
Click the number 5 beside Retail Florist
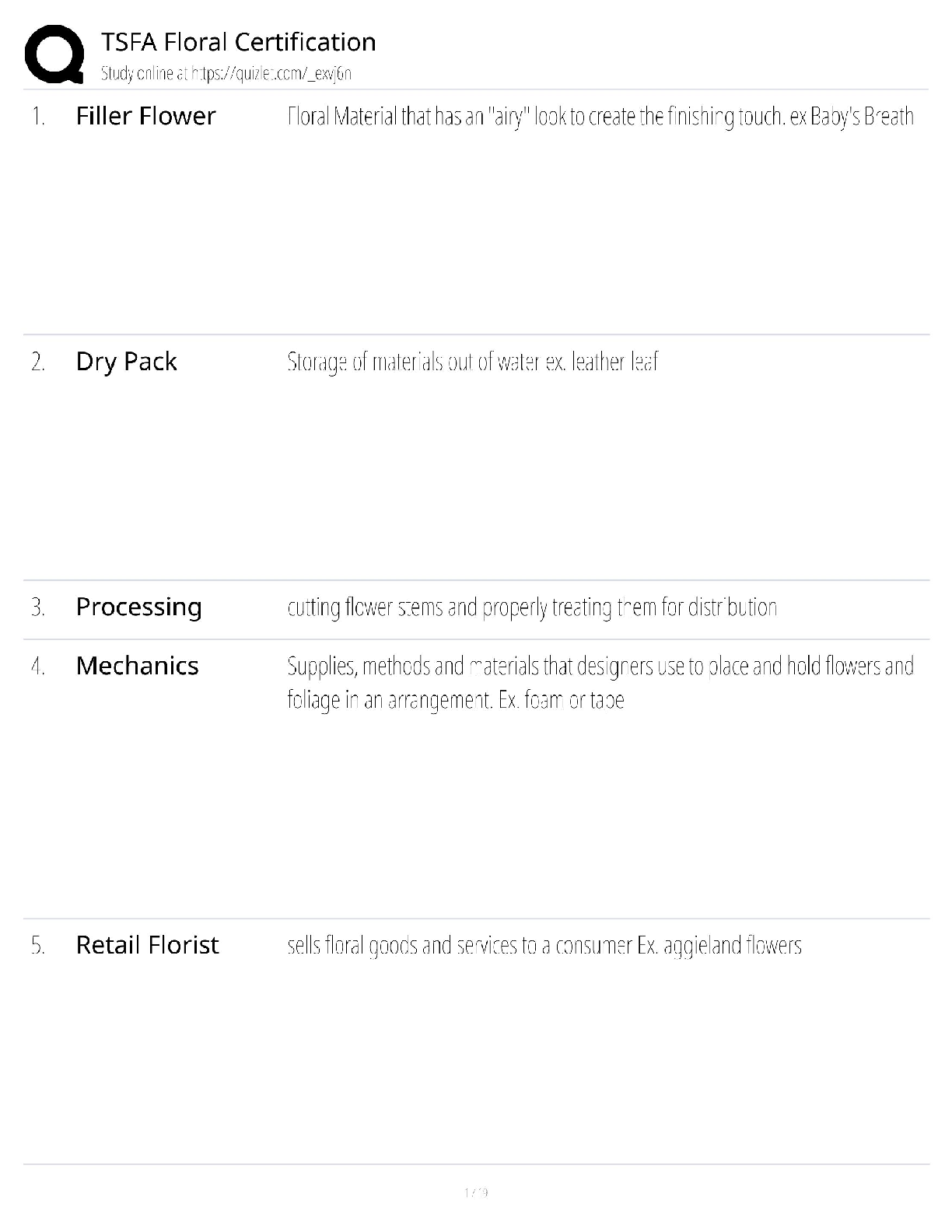(x=38, y=946)
